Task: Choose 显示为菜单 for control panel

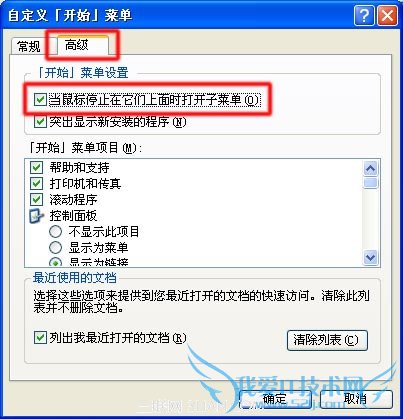Action: point(55,247)
